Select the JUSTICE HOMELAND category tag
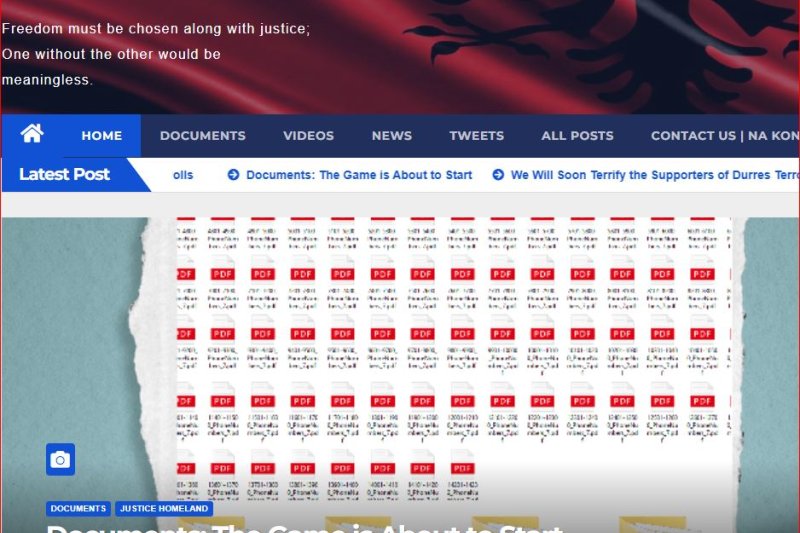800x533 pixels. (164, 509)
